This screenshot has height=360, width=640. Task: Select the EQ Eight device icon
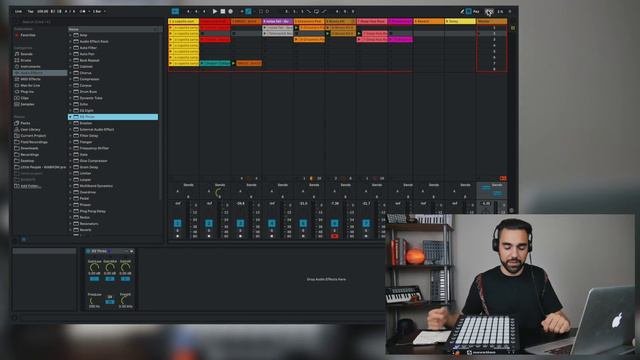point(76,111)
